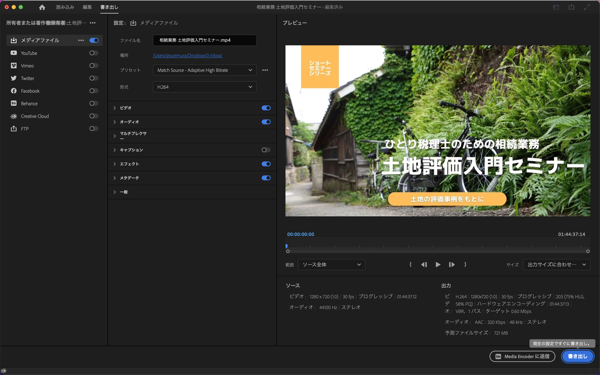The height and width of the screenshot is (375, 600).
Task: Turn off the エフェクト section toggle
Action: (266, 164)
